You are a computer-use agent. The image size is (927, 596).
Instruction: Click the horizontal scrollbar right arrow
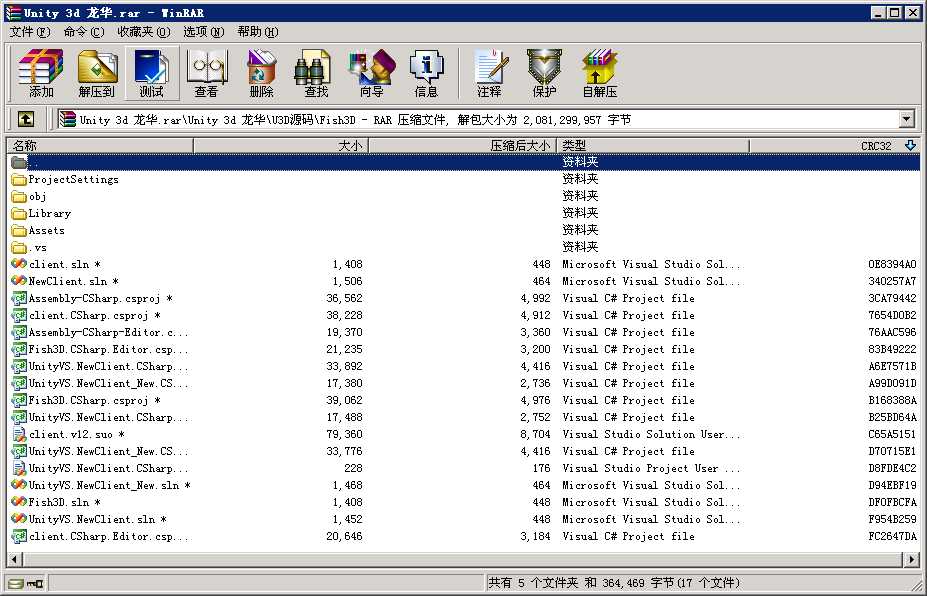[x=911, y=559]
